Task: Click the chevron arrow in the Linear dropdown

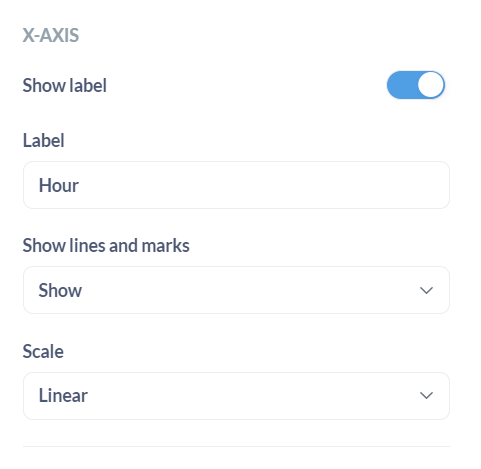Action: pyautogui.click(x=426, y=396)
